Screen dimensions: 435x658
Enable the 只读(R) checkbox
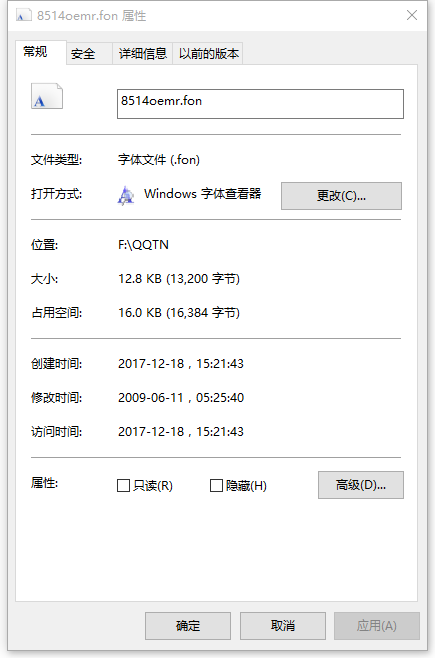[123, 486]
